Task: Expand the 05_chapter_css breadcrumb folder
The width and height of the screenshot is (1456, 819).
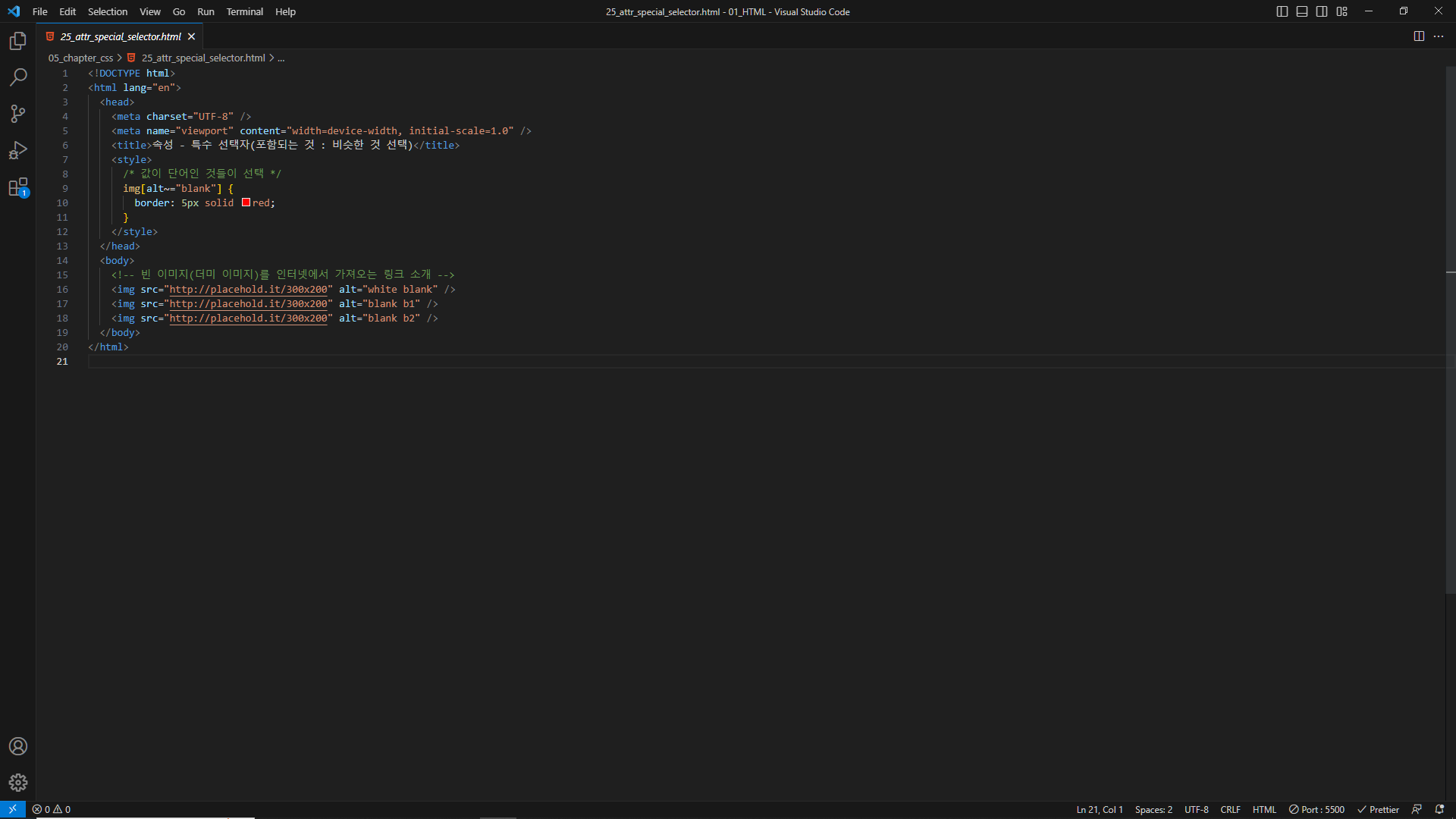Action: click(80, 58)
